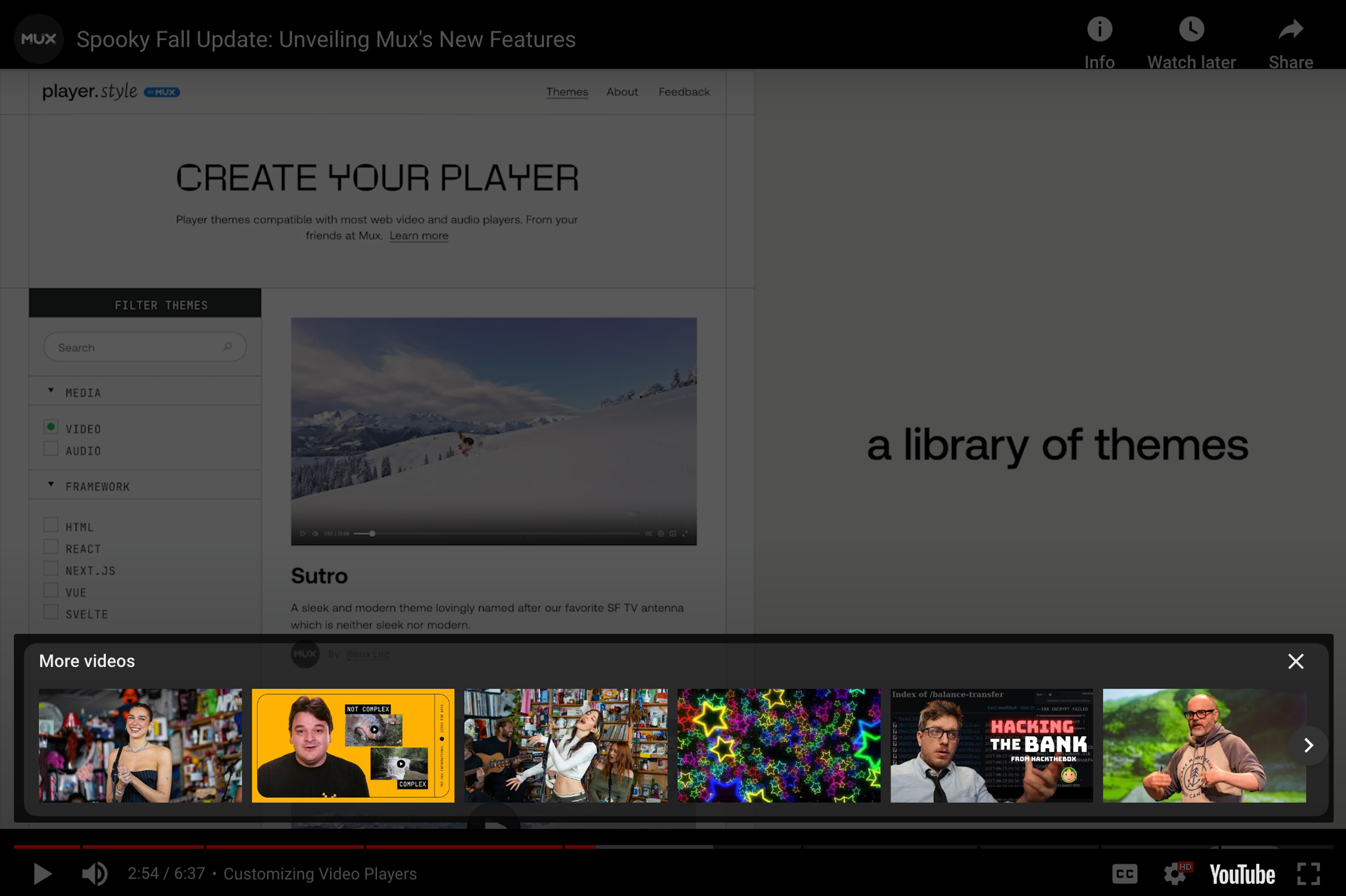Click chapter title Customizing Video Players

(x=320, y=874)
